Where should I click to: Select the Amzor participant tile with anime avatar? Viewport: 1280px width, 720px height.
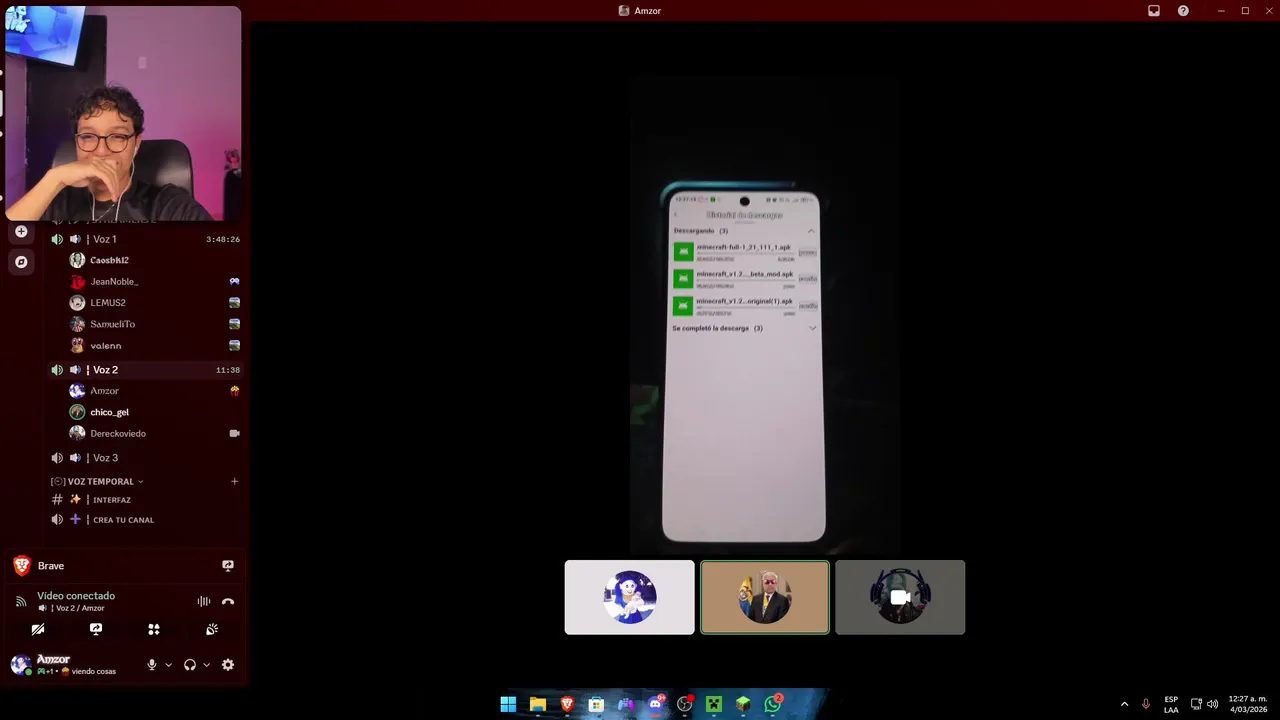(629, 597)
